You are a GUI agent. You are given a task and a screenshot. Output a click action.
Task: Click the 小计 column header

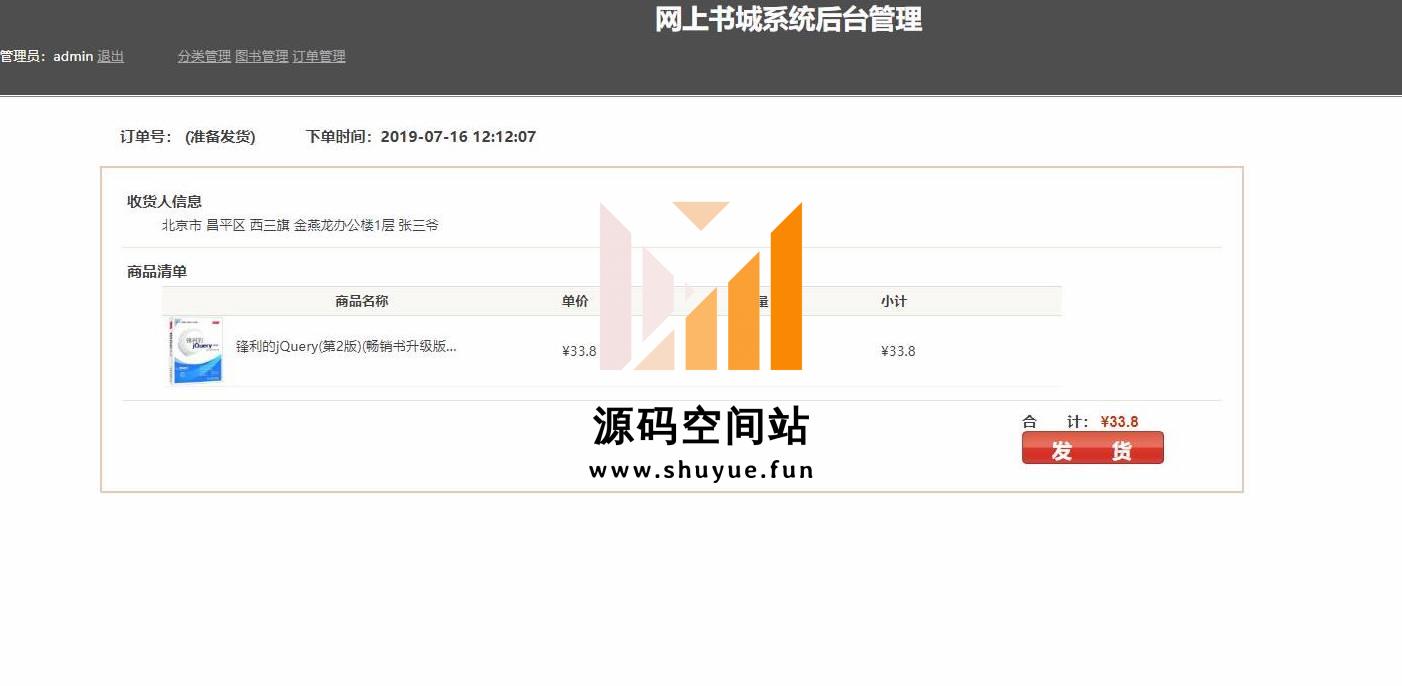pos(893,301)
